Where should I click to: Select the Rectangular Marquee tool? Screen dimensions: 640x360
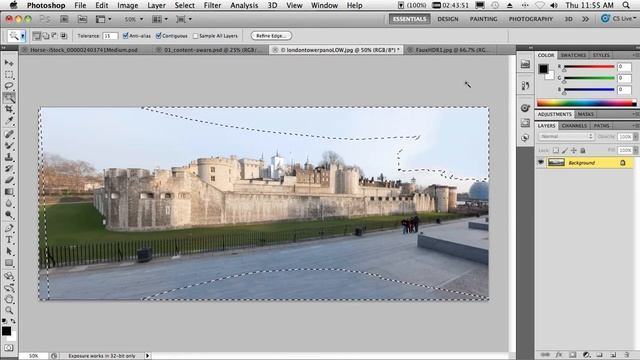[x=9, y=75]
